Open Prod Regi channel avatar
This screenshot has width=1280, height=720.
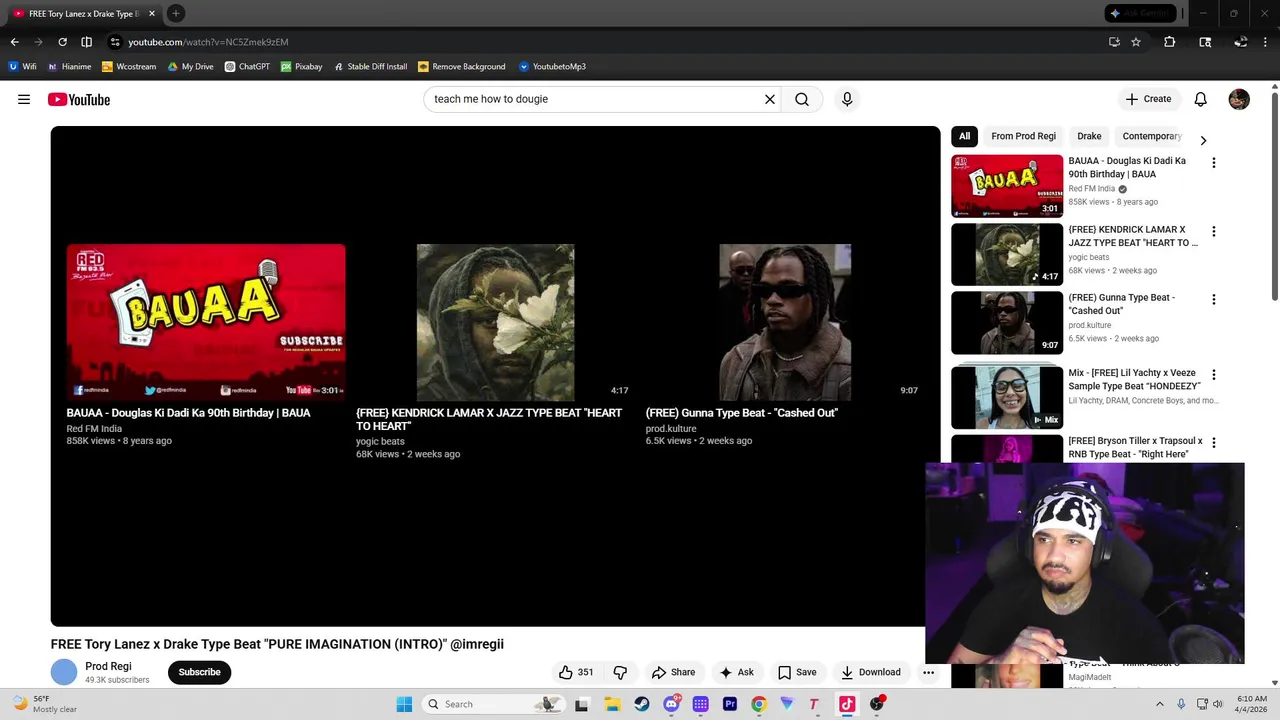point(64,672)
